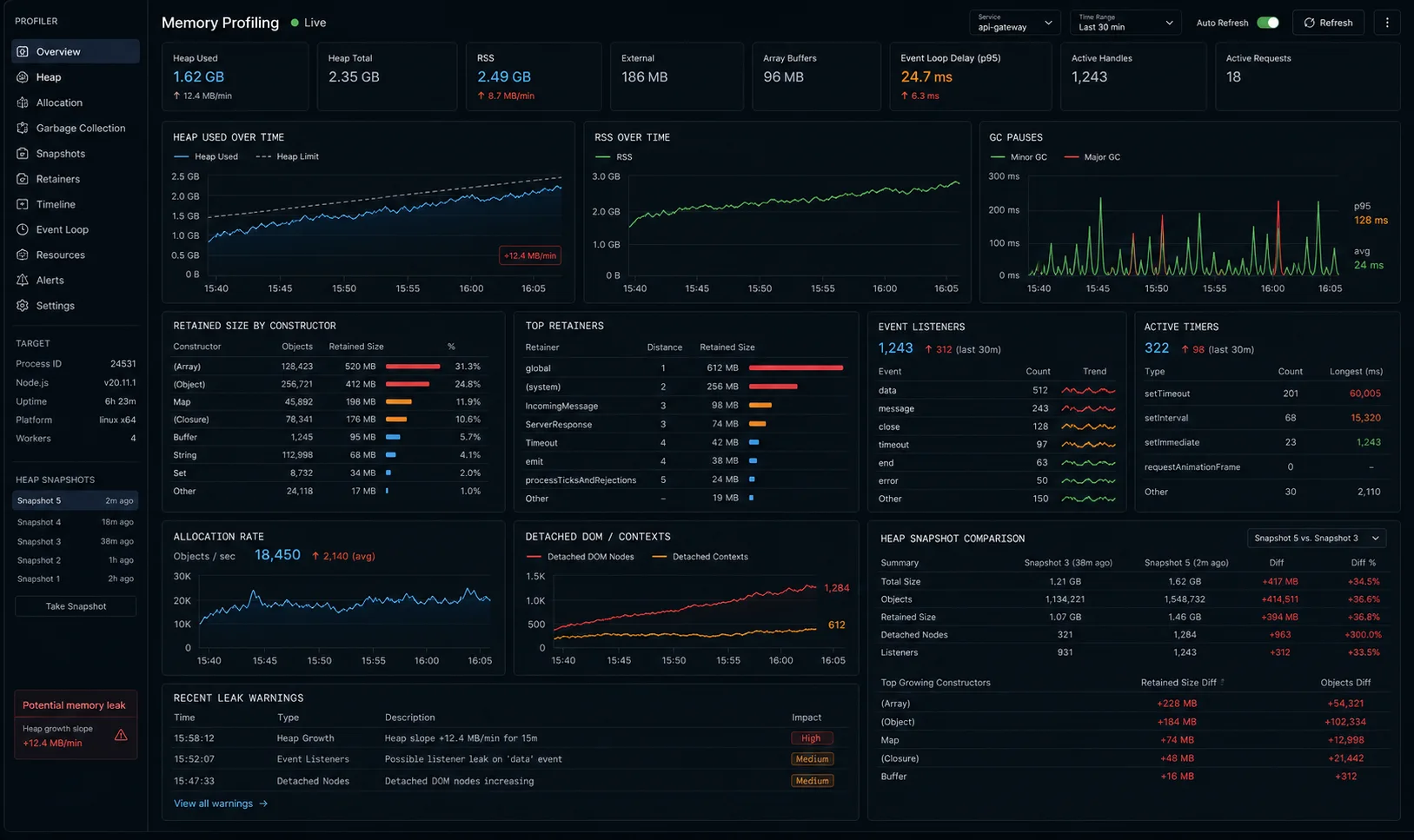This screenshot has width=1414, height=840.
Task: Toggle the Minor GC legend series
Action: 1019,157
